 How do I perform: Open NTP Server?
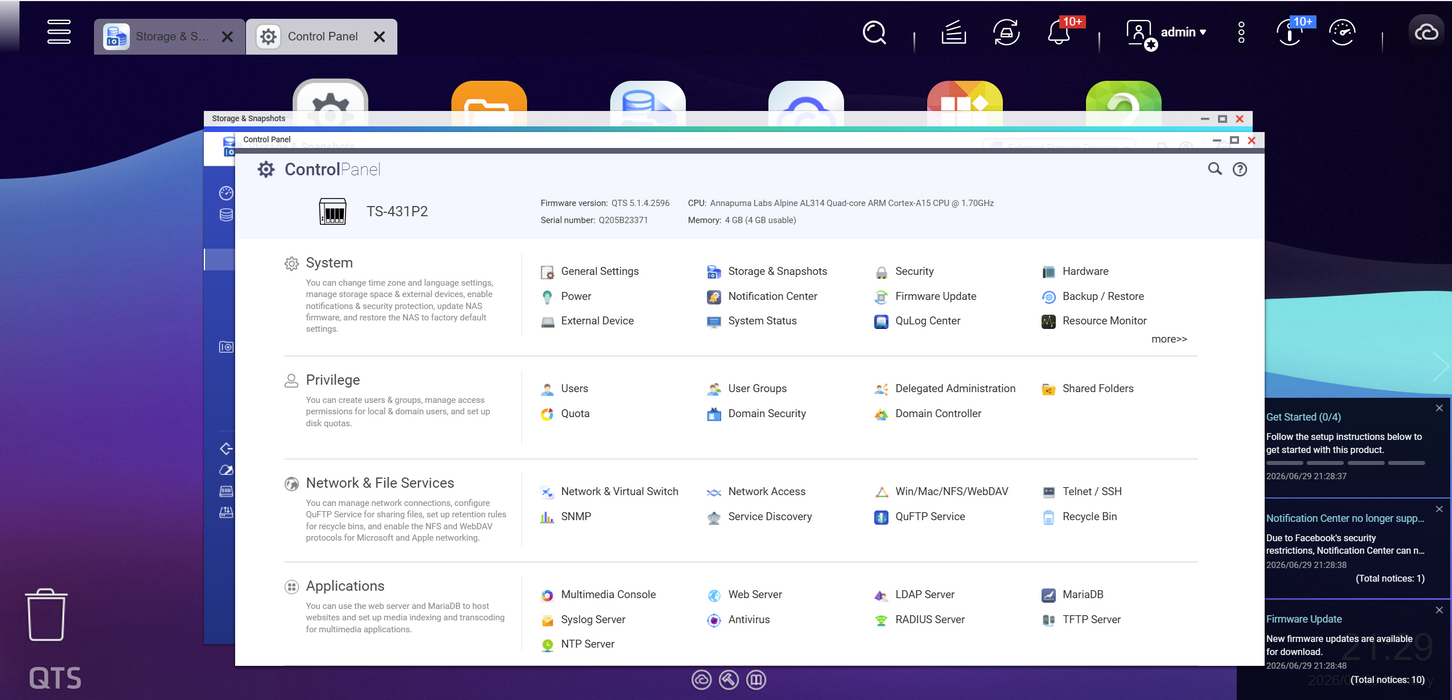577,644
